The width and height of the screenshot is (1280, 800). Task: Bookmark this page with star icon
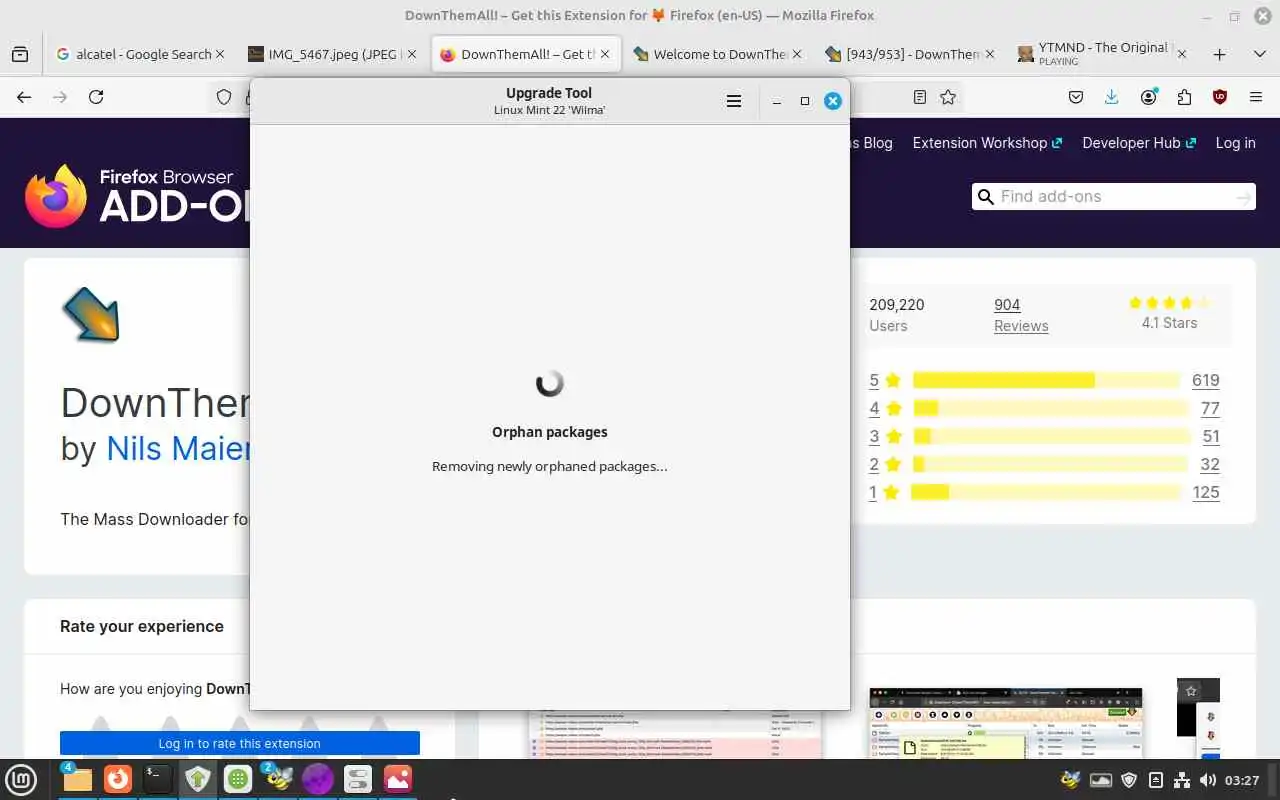click(948, 97)
